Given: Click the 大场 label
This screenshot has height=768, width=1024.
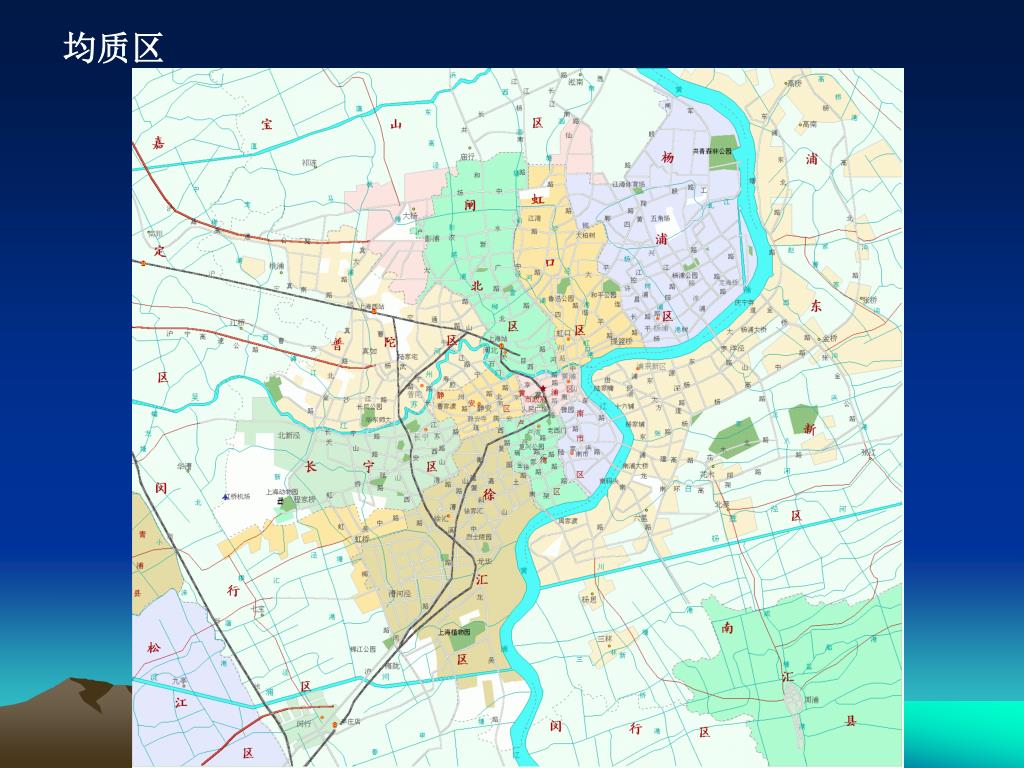Looking at the screenshot, I should coord(409,215).
